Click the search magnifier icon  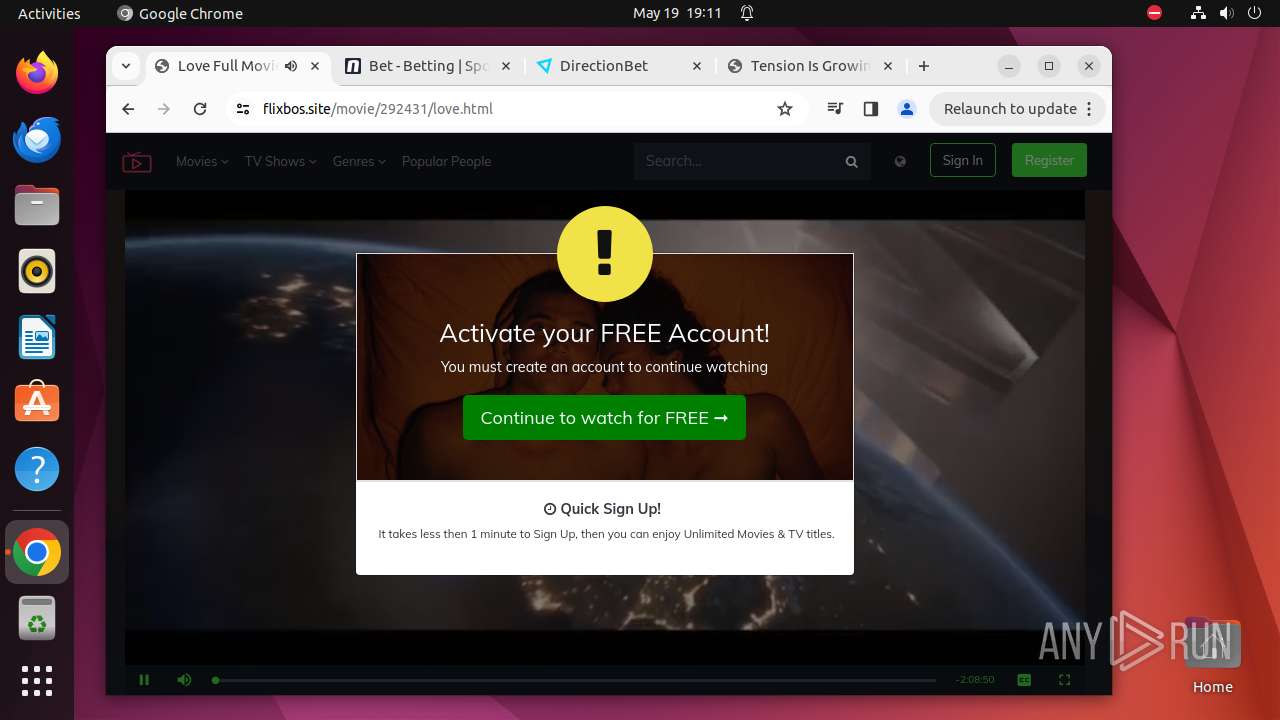tap(852, 161)
